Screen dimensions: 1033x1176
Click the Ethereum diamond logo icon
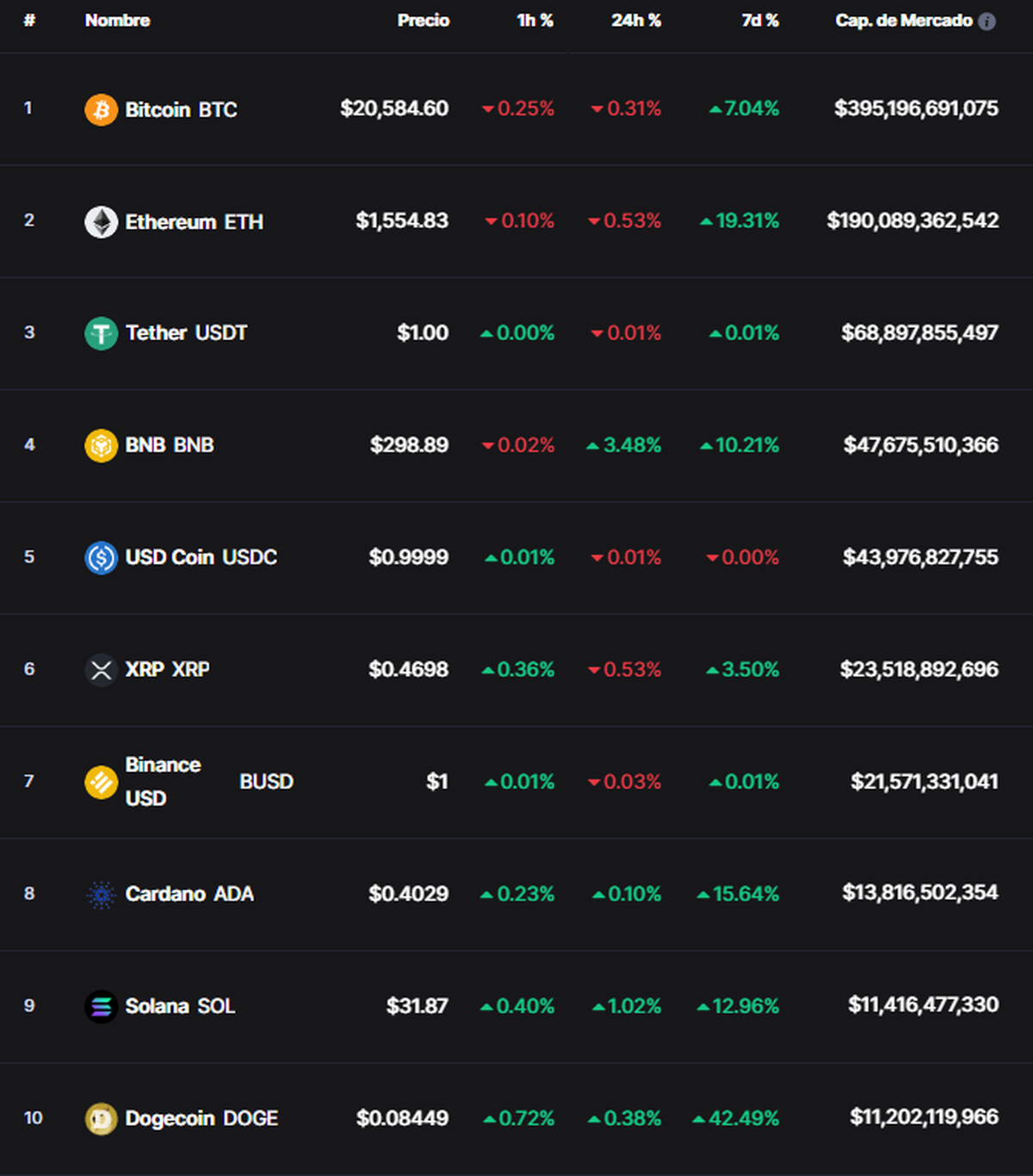point(101,222)
